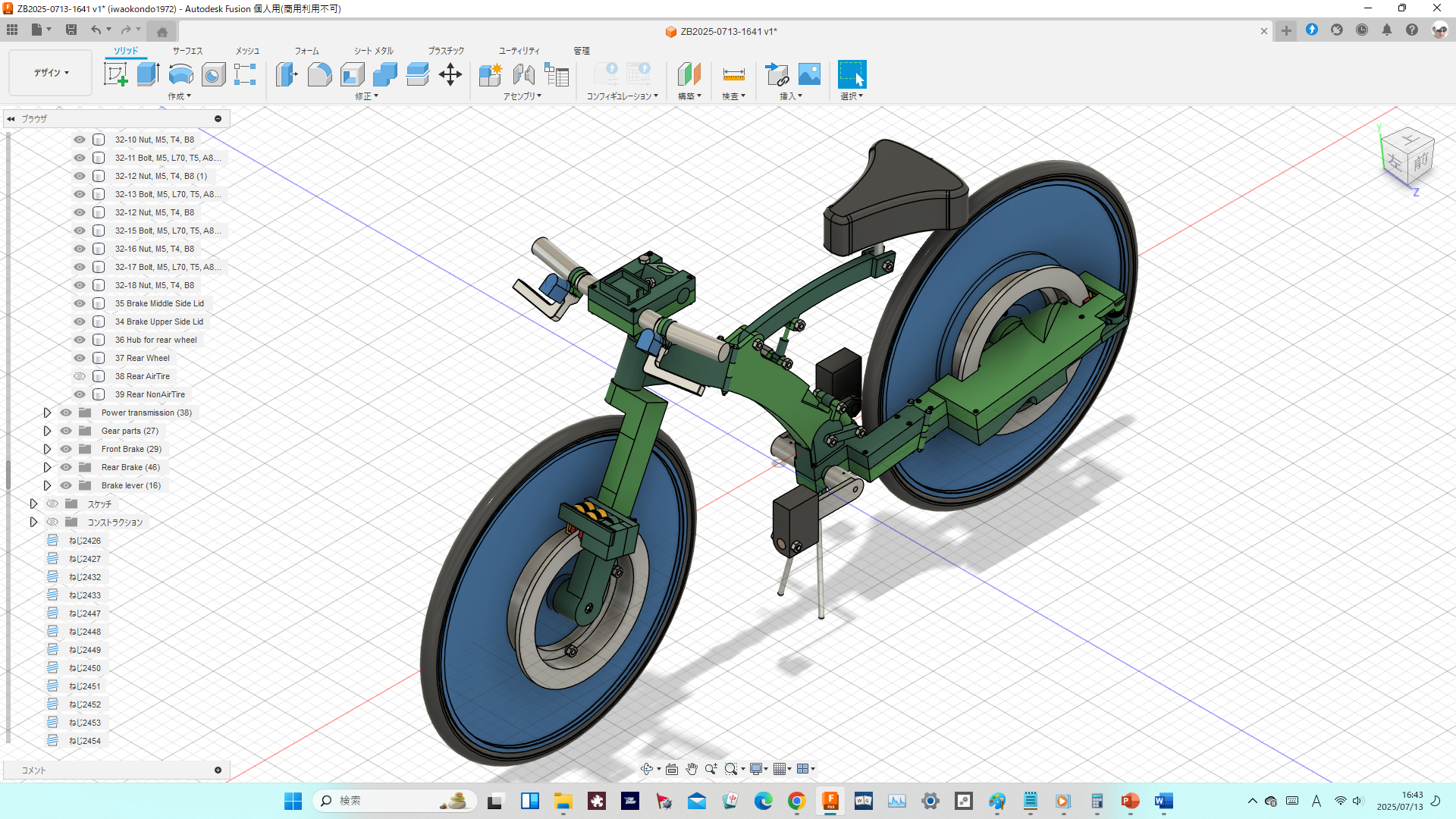Screen dimensions: 1456x819
Task: Open the Notifications bell icon
Action: pos(1387,30)
